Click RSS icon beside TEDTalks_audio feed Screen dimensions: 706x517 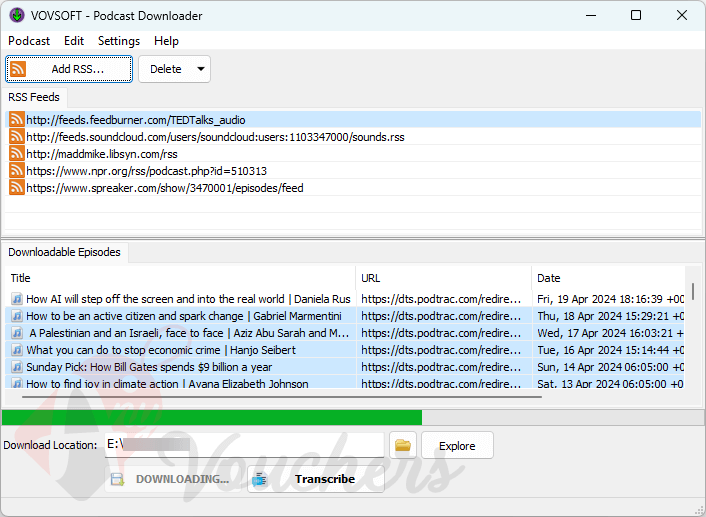pos(17,119)
